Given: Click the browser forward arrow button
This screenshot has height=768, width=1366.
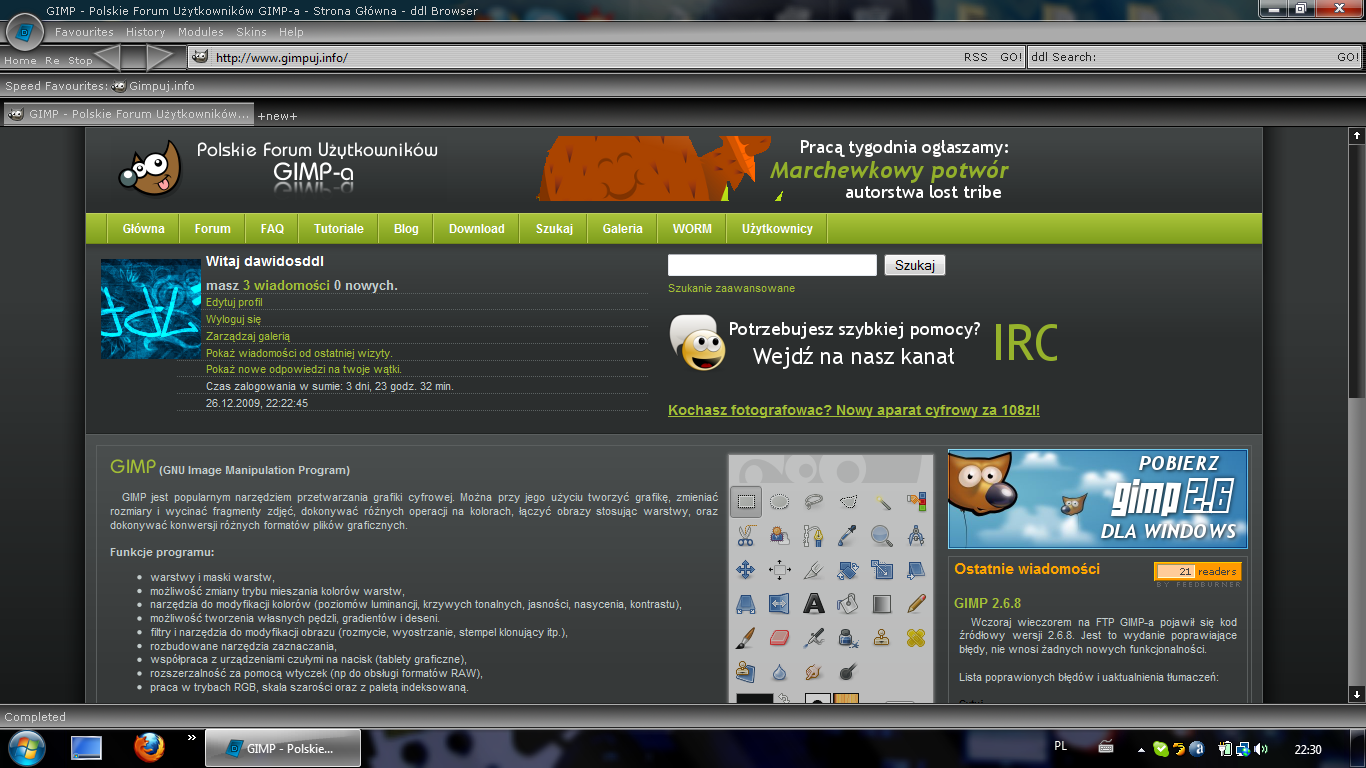Looking at the screenshot, I should [162, 57].
